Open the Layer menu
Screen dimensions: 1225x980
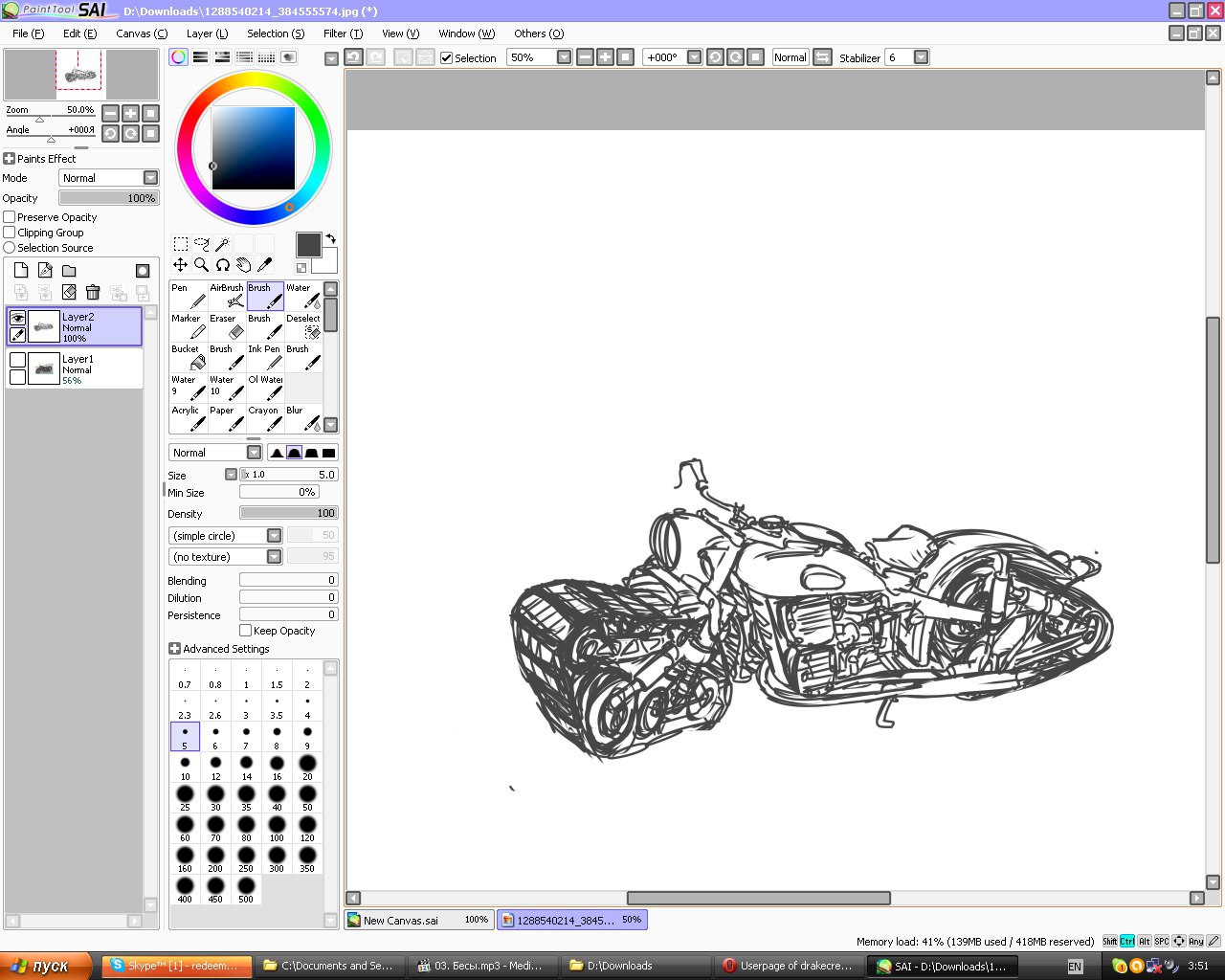(207, 33)
